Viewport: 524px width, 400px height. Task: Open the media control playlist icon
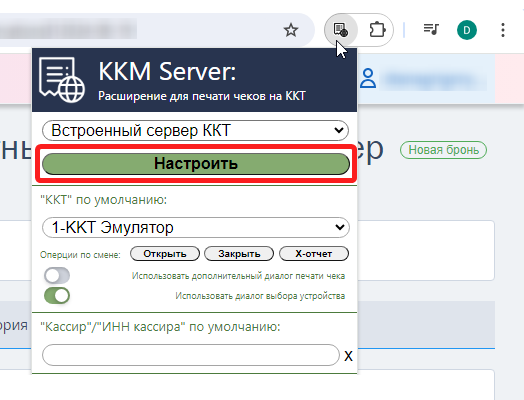[431, 29]
